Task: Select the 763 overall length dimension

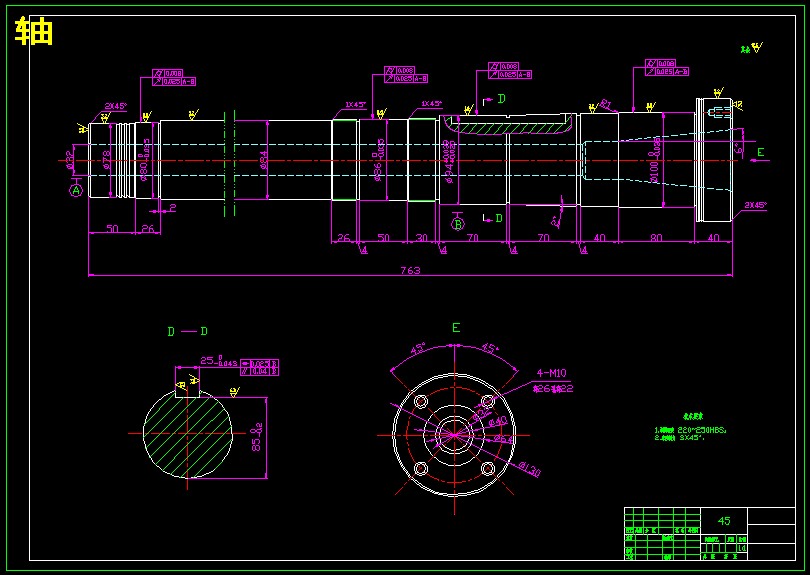Action: (411, 270)
